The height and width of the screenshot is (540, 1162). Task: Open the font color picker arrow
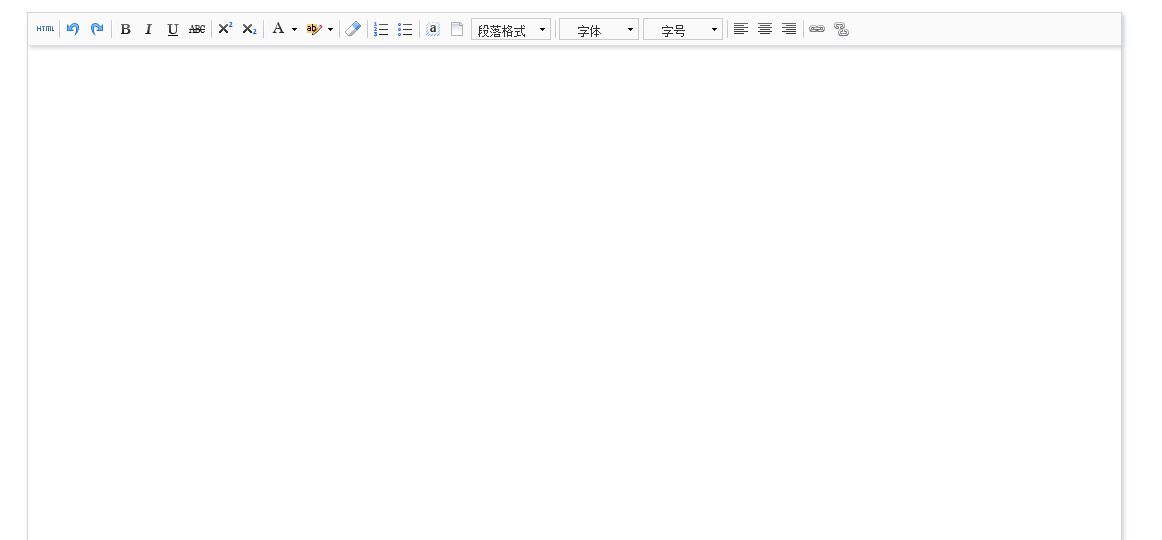pyautogui.click(x=294, y=30)
